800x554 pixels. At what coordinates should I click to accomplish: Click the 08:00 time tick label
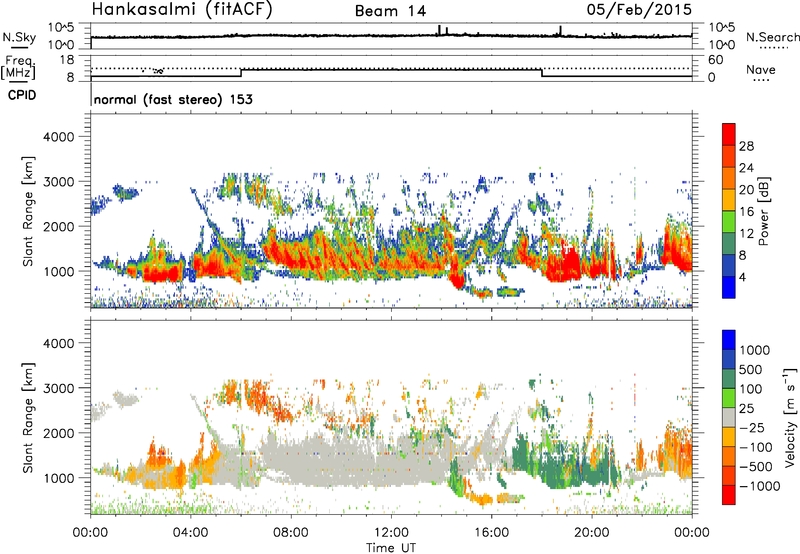(x=290, y=533)
